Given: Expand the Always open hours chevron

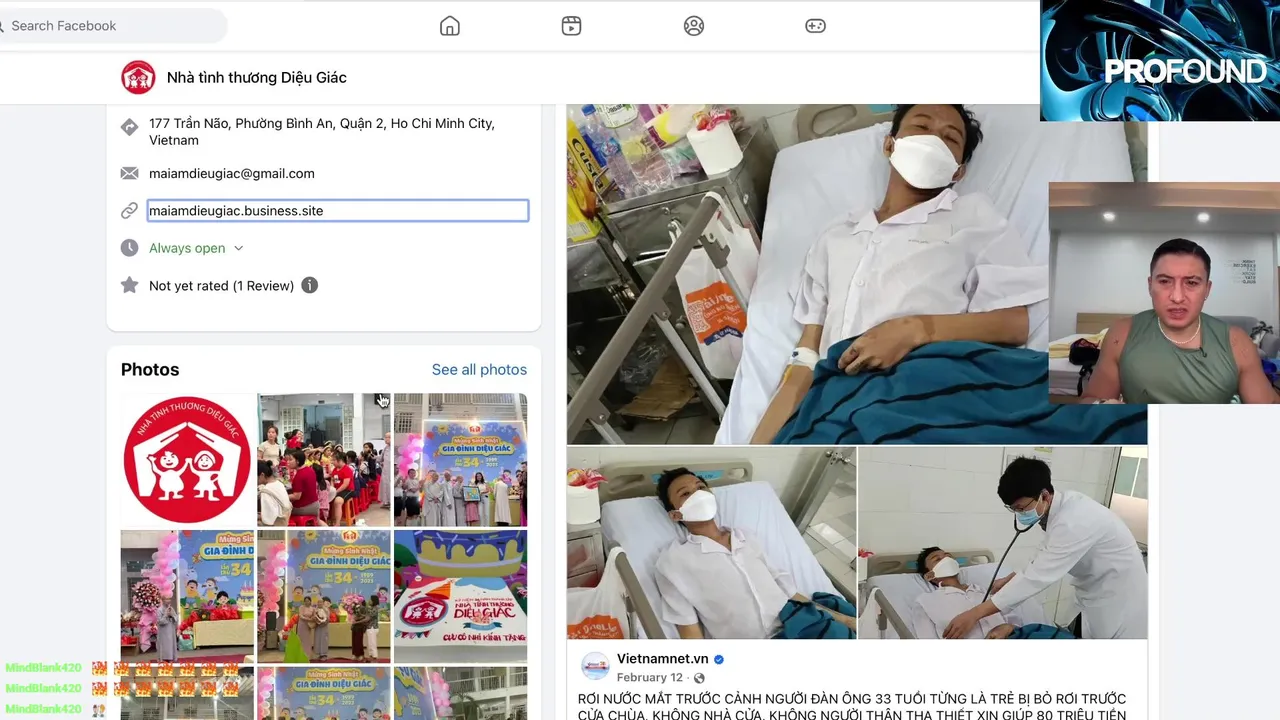Looking at the screenshot, I should 238,248.
